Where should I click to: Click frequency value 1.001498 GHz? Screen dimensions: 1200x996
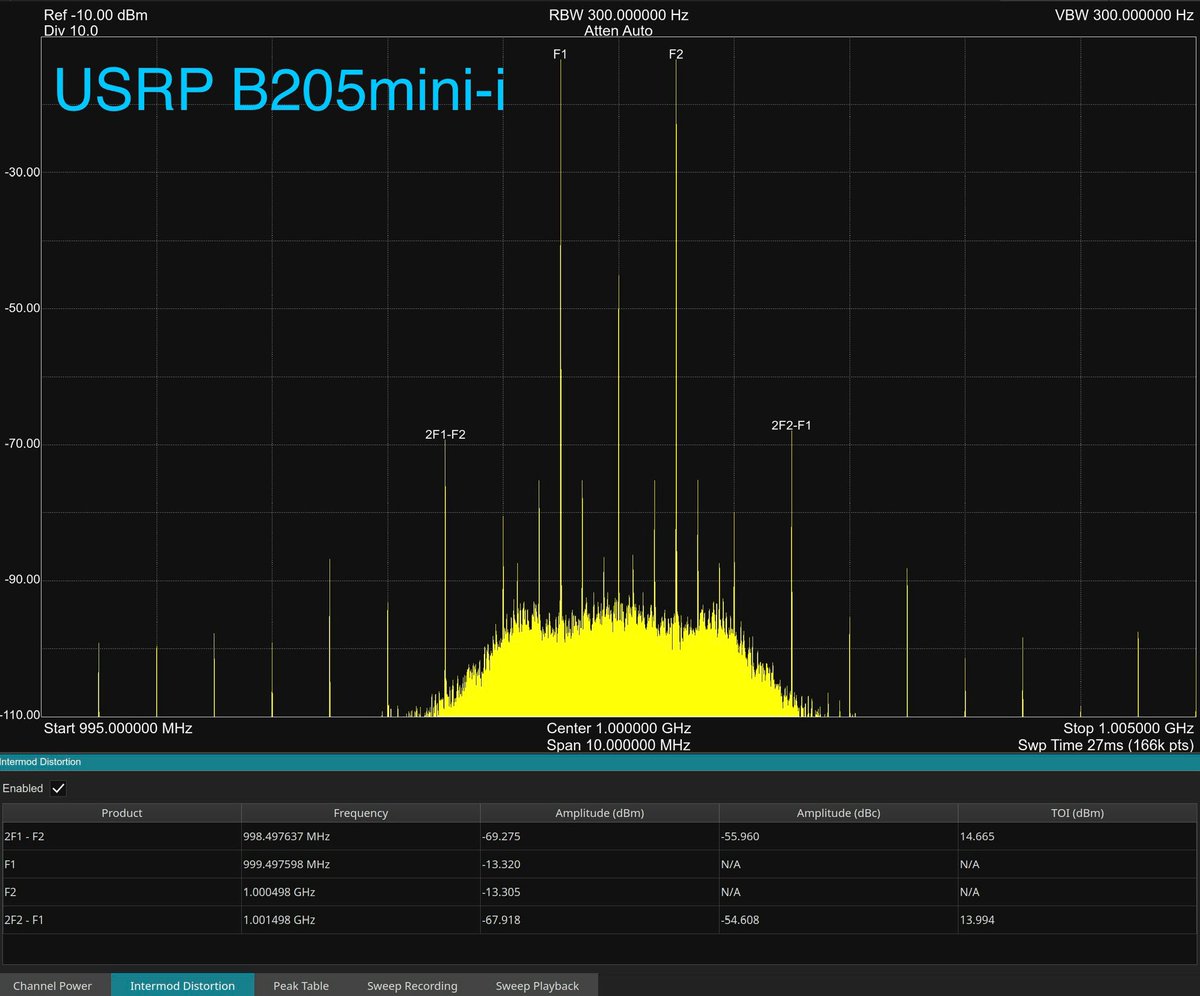[279, 920]
